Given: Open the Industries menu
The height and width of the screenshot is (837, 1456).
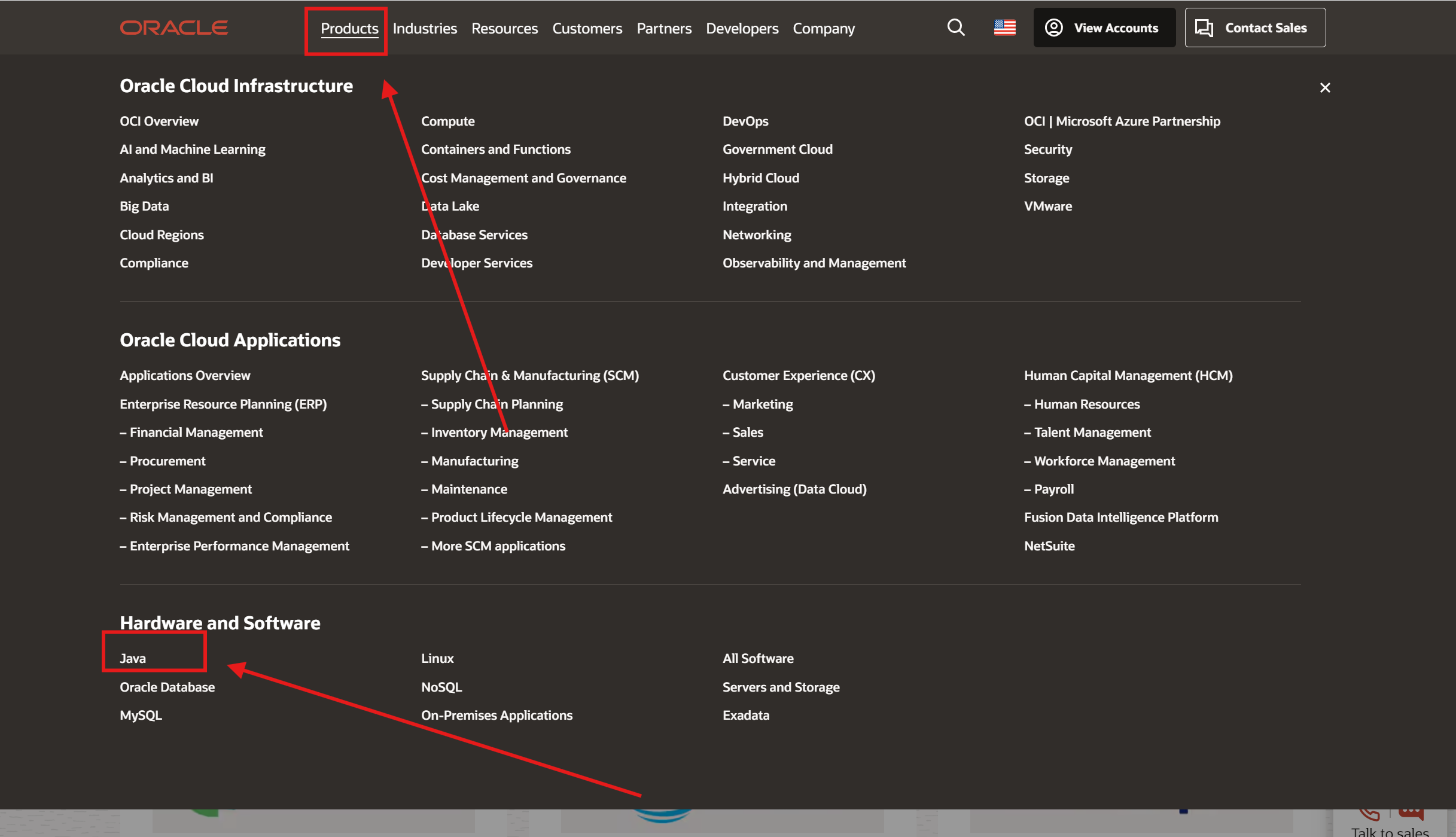Looking at the screenshot, I should pyautogui.click(x=425, y=28).
